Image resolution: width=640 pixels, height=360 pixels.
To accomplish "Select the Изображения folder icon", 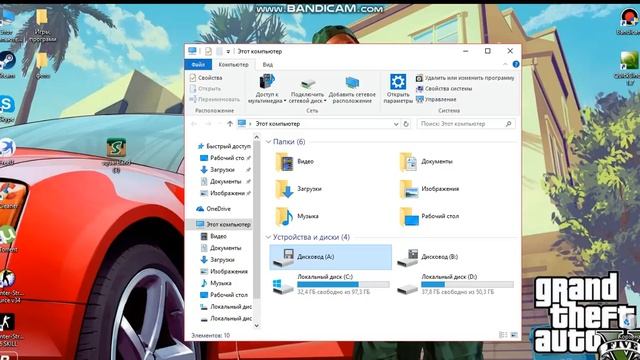I will point(408,189).
